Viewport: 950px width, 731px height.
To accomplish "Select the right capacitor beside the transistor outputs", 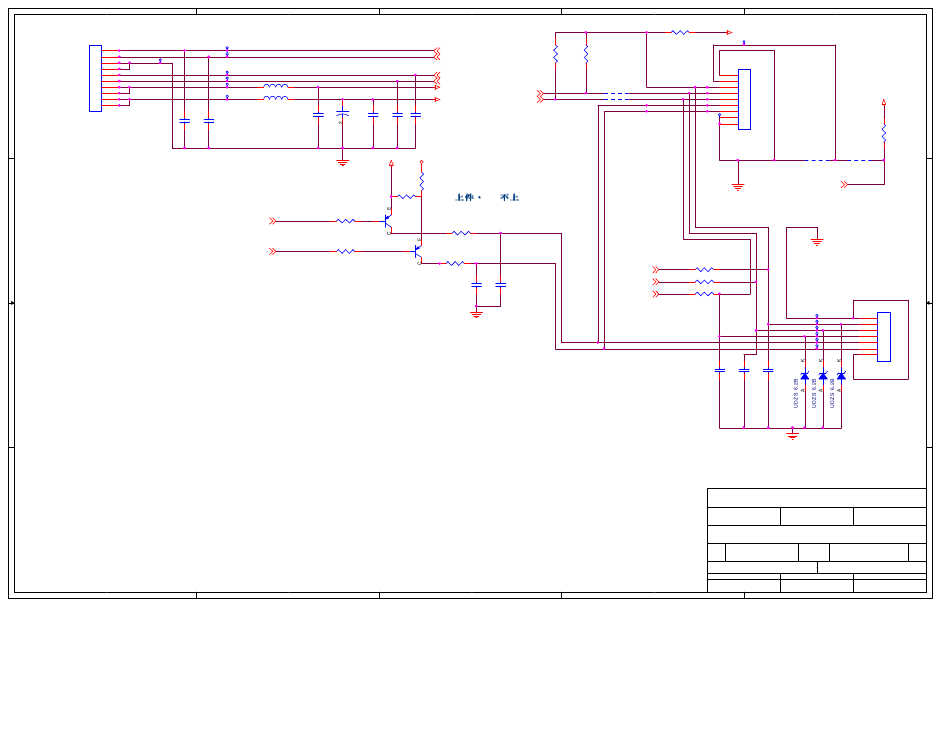I will (500, 285).
